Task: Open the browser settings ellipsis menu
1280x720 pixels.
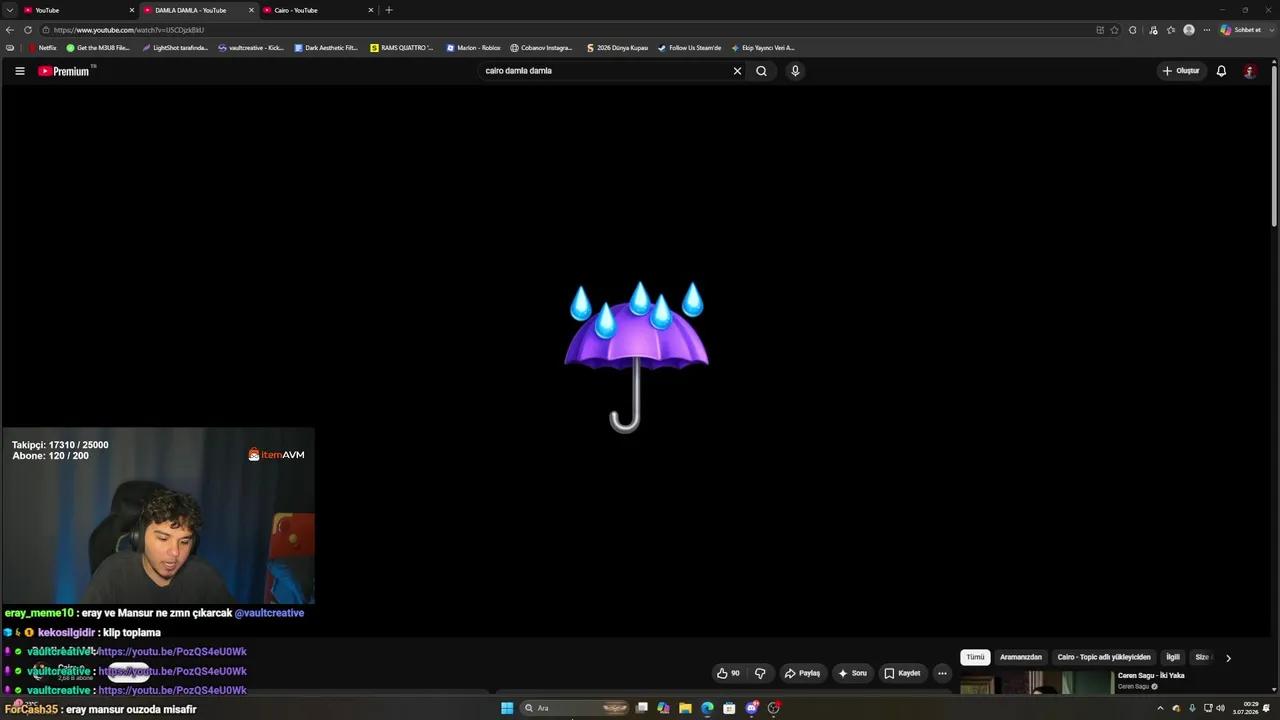Action: (x=1207, y=30)
